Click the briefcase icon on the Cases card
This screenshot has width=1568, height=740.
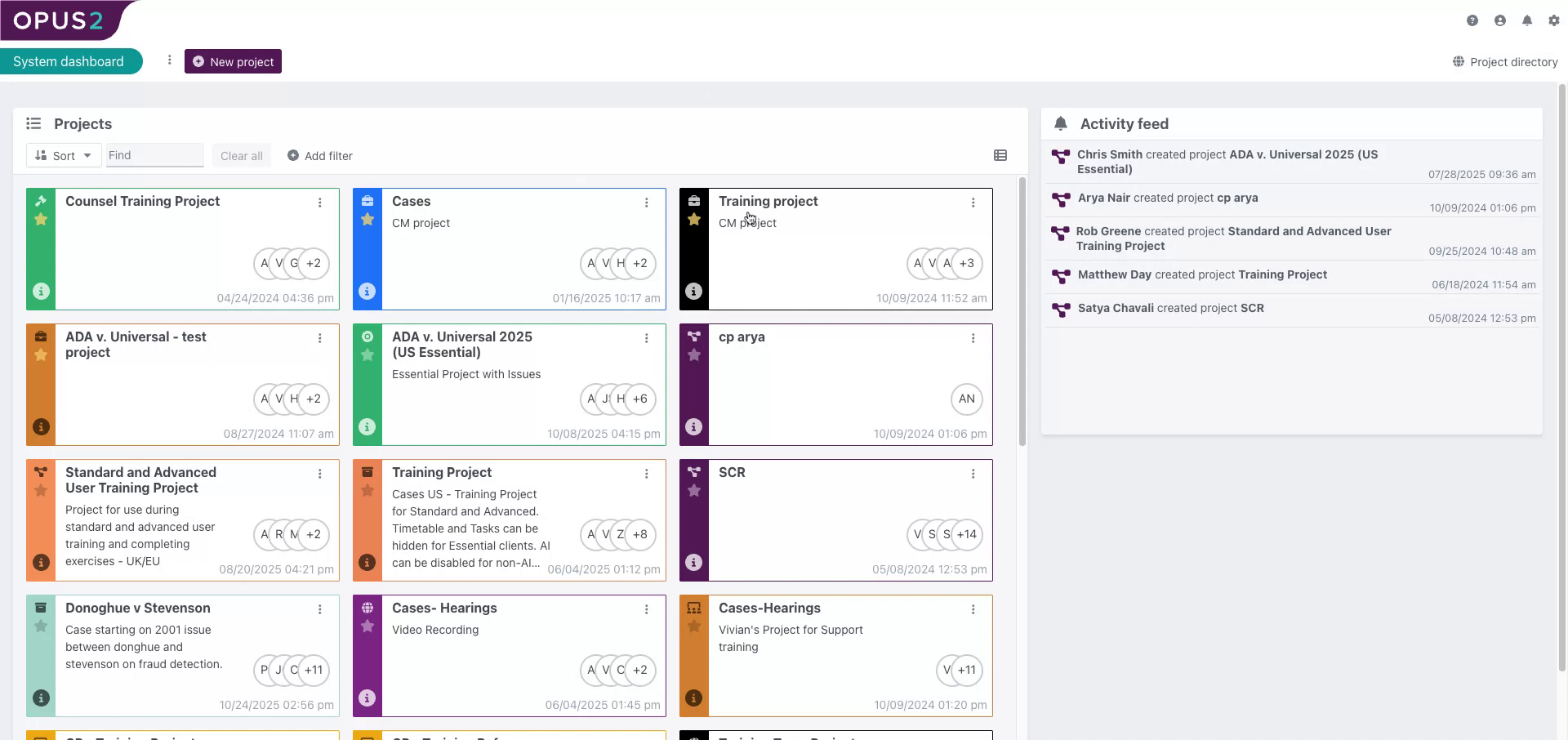tap(367, 199)
